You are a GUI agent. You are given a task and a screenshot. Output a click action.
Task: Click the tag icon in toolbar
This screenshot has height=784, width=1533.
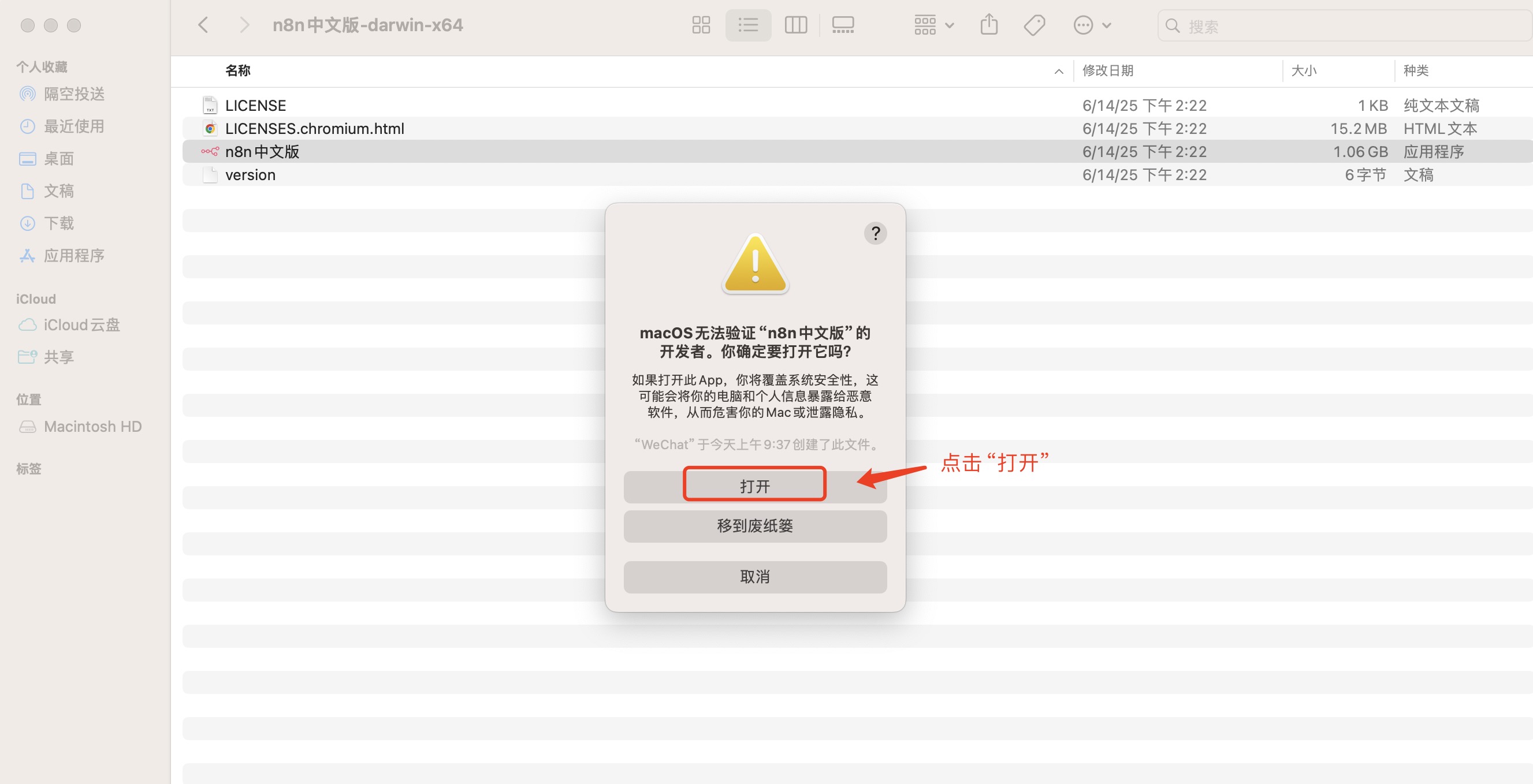(x=1035, y=25)
